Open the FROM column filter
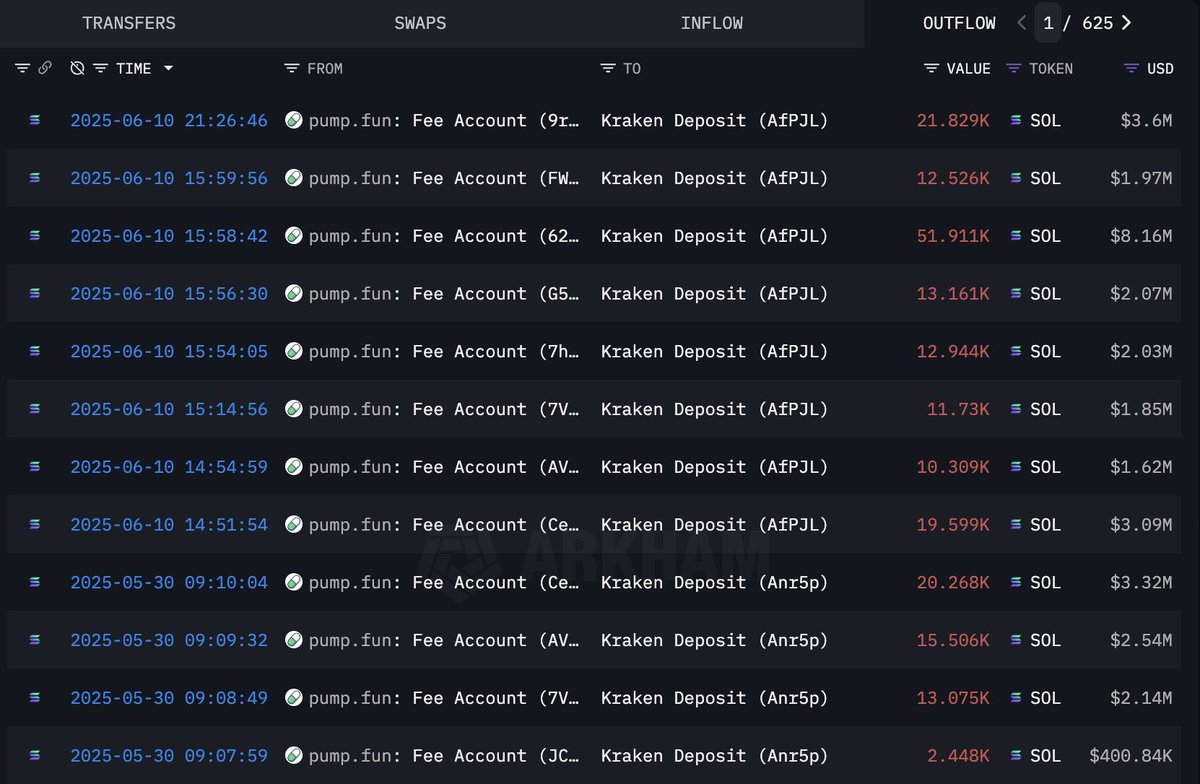Viewport: 1200px width, 784px height. coord(291,68)
